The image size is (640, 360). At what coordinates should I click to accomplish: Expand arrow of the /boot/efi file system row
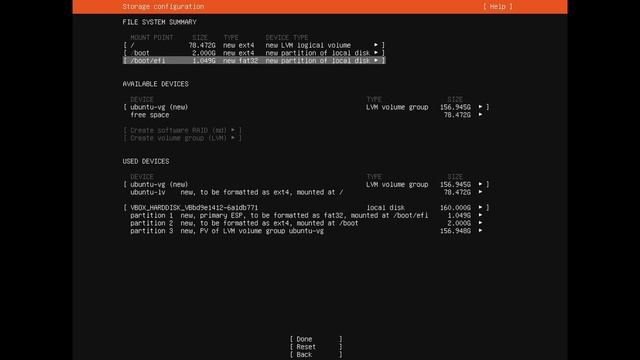pos(376,60)
